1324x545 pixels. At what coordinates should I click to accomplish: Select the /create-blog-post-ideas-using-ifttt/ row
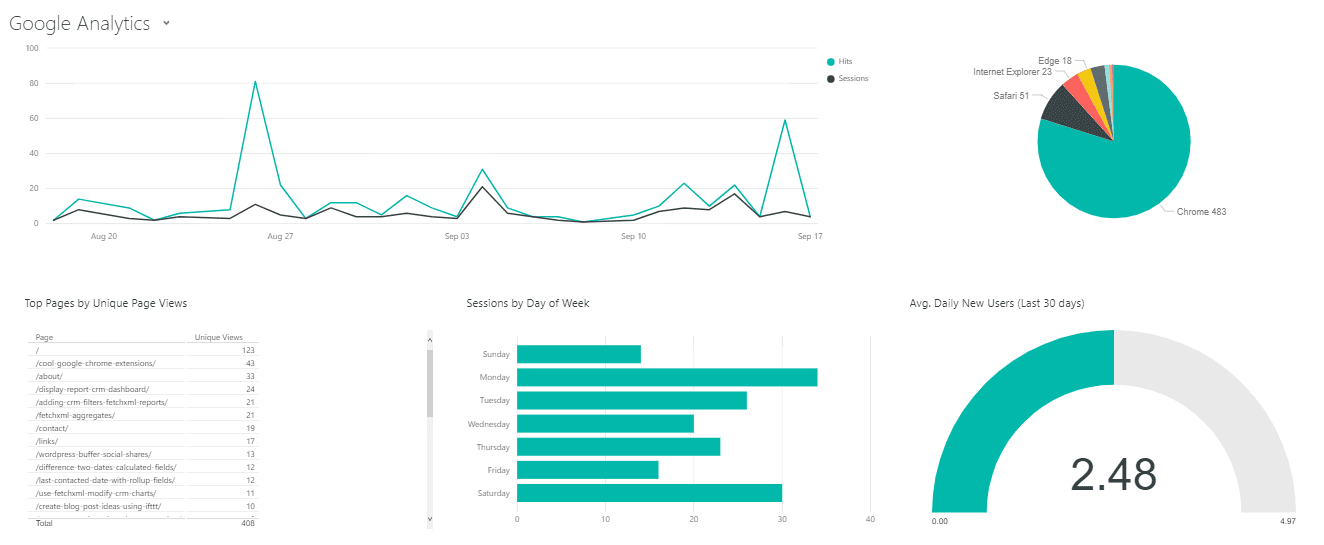coord(145,506)
